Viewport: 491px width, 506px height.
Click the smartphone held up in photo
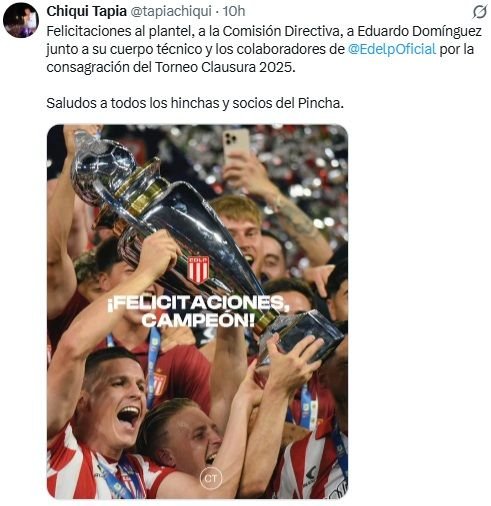pyautogui.click(x=236, y=146)
